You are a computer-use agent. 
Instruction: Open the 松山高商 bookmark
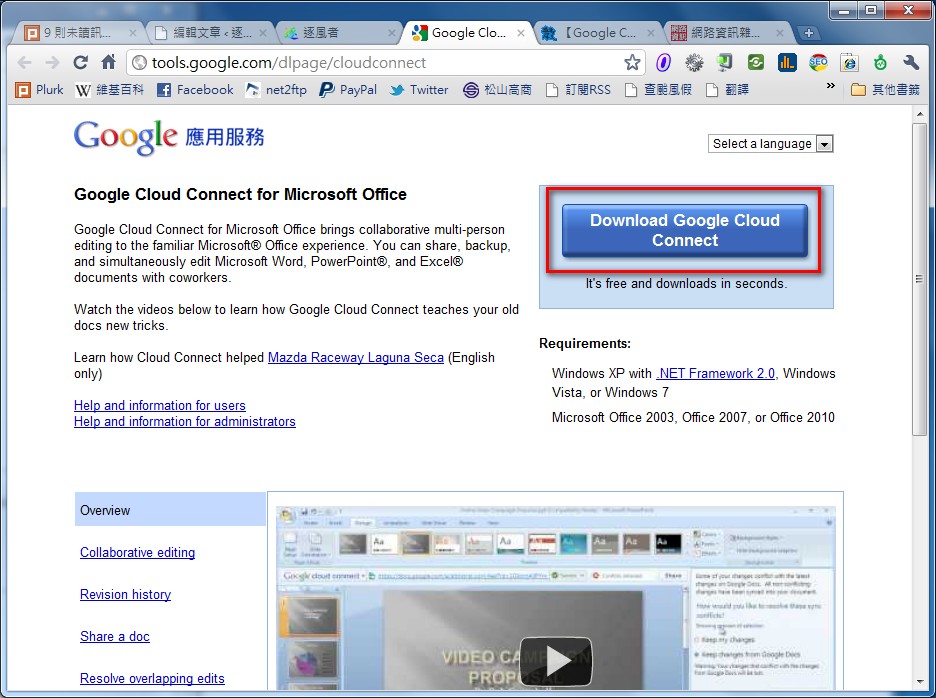497,90
